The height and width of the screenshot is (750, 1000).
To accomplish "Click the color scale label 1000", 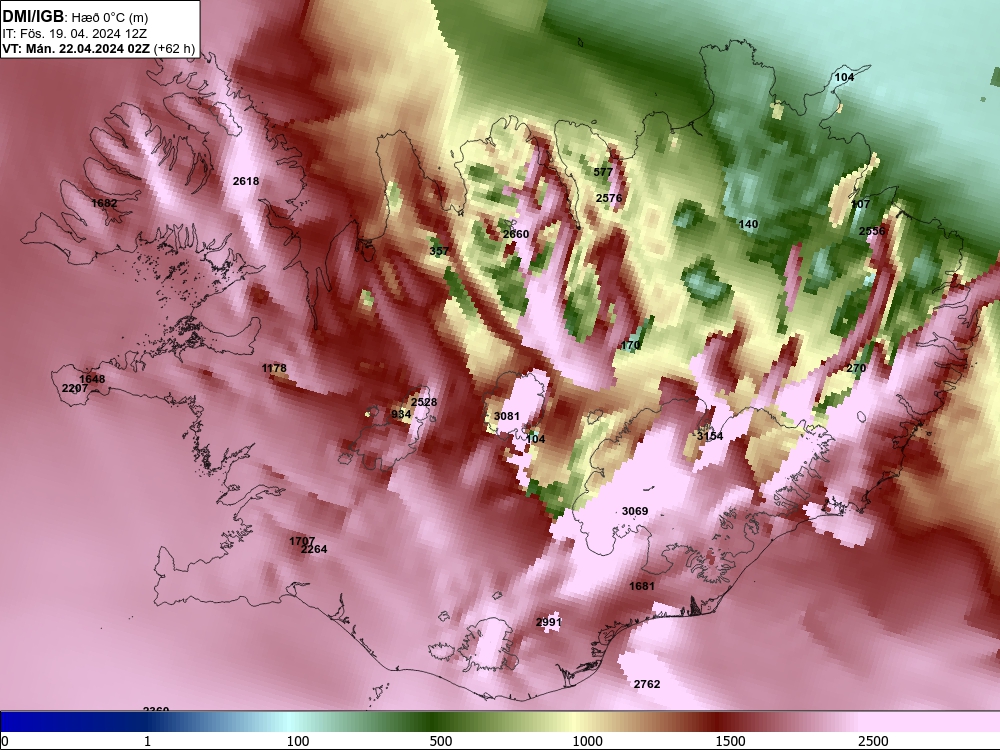I will tap(587, 741).
